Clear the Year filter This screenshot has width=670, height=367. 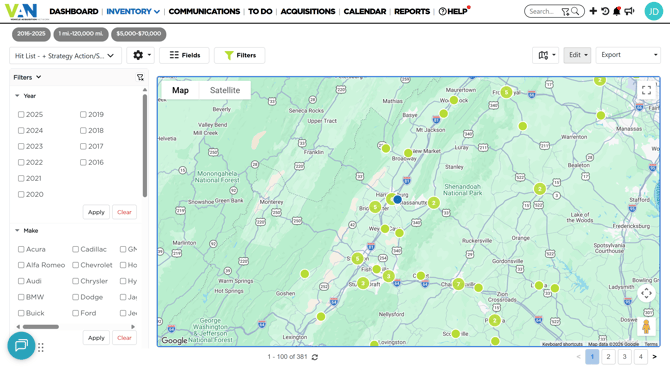(x=124, y=212)
